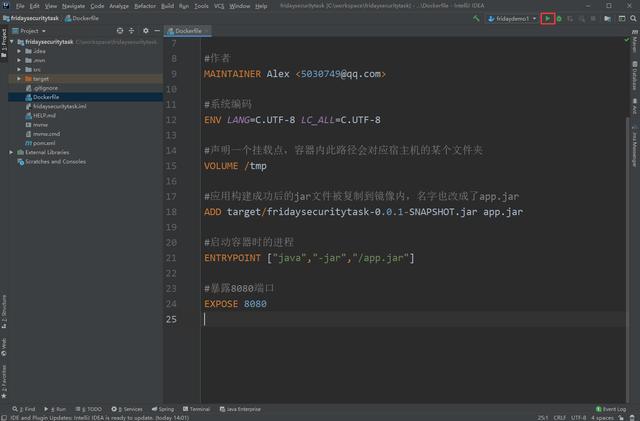640x421 pixels.
Task: Expand the .mvn folder
Action: coord(19,60)
